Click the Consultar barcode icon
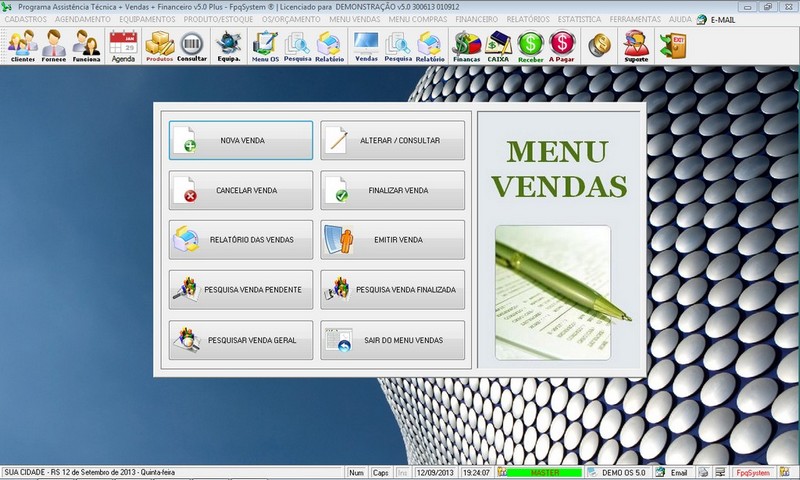The width and height of the screenshot is (800, 480). [192, 46]
